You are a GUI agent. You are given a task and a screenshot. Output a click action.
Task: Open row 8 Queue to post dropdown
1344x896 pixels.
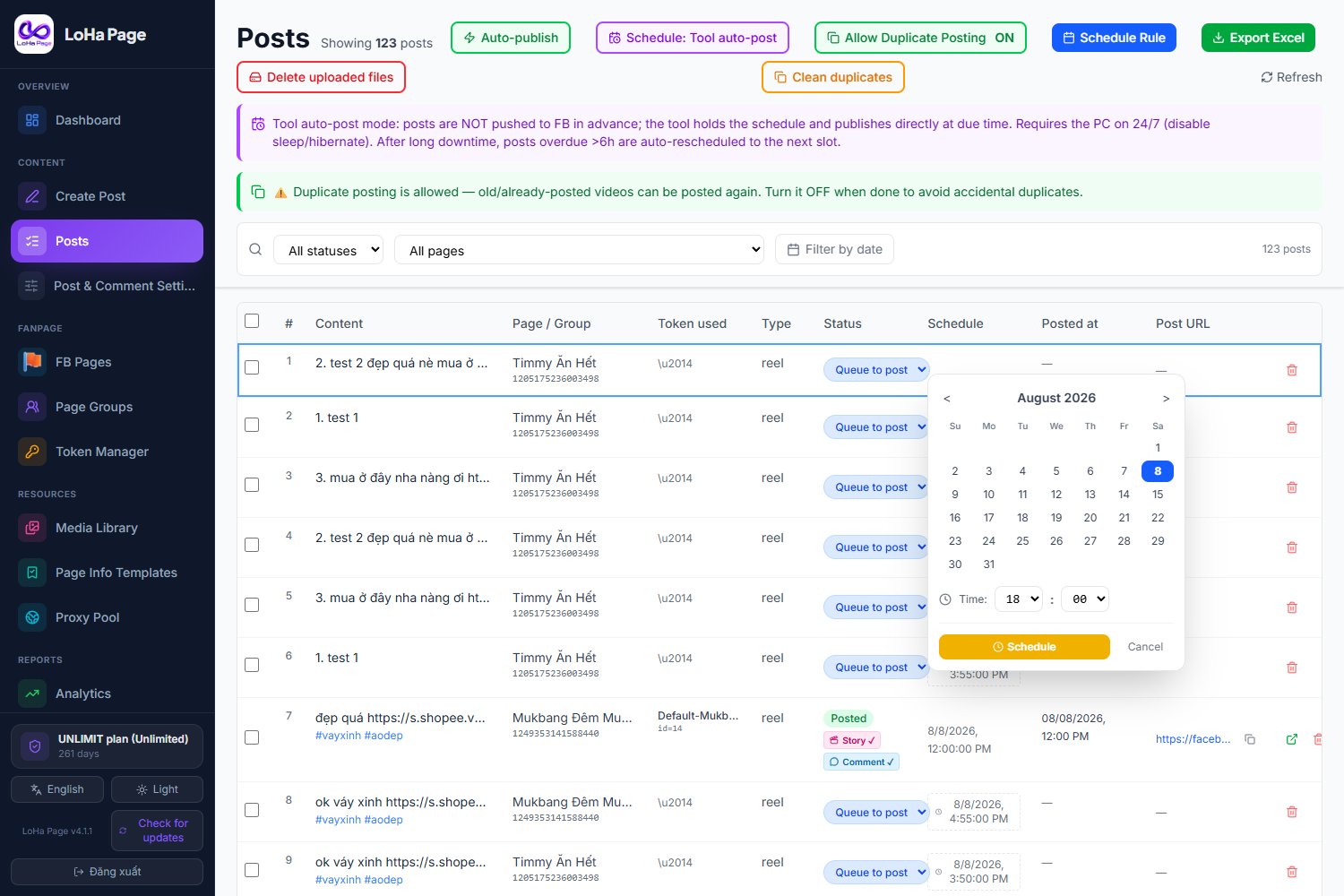coord(876,812)
